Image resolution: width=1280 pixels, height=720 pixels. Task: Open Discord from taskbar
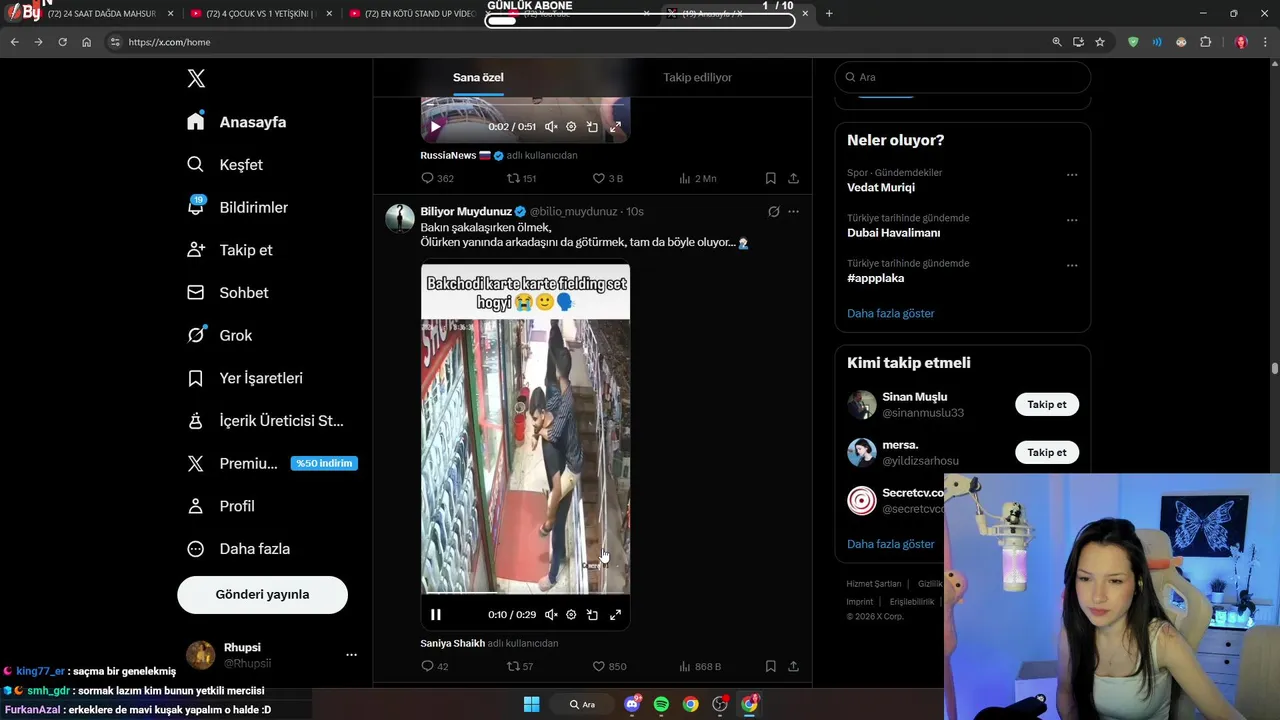coord(632,704)
